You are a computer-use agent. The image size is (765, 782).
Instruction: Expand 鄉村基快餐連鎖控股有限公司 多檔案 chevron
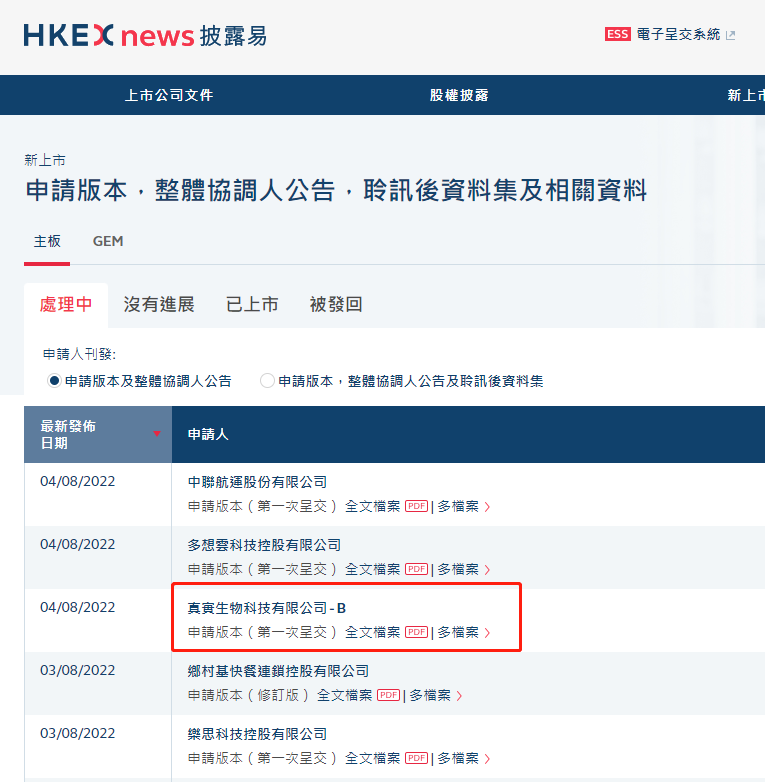[459, 695]
